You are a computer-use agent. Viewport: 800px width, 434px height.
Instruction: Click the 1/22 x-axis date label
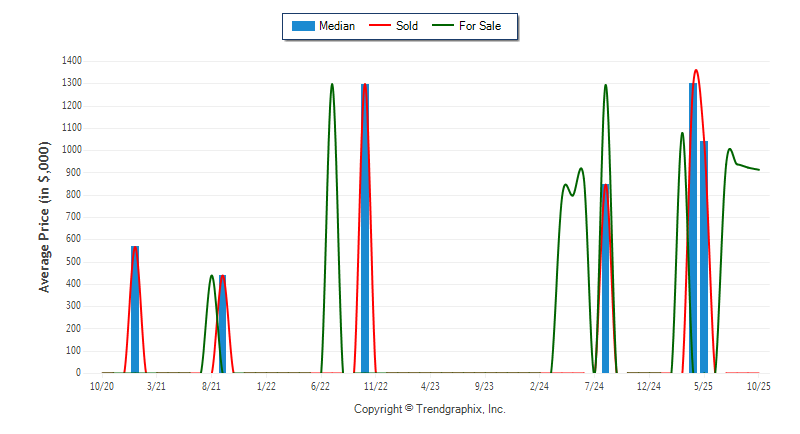point(266,386)
